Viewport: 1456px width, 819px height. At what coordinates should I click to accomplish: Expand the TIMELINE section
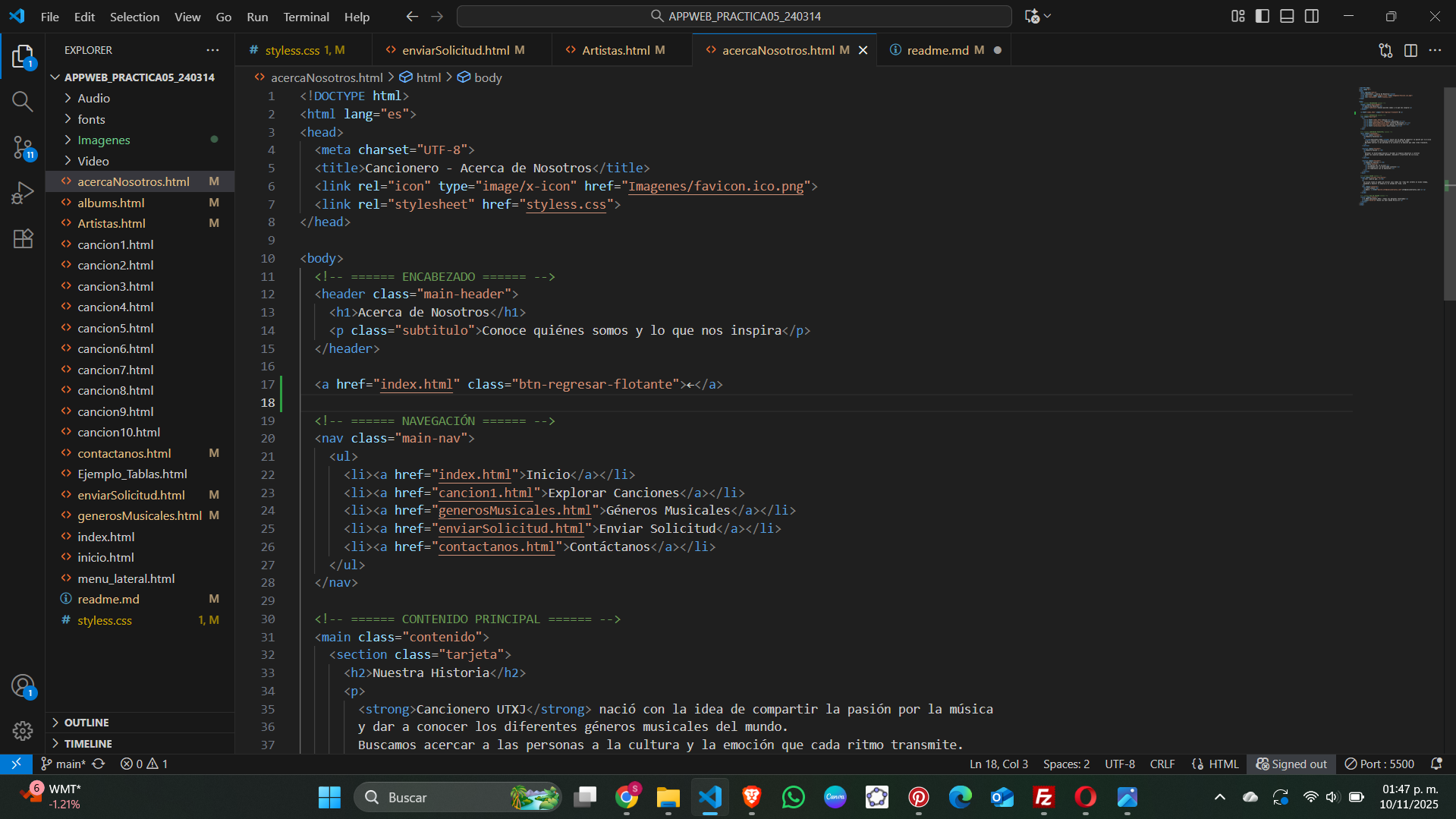88,743
